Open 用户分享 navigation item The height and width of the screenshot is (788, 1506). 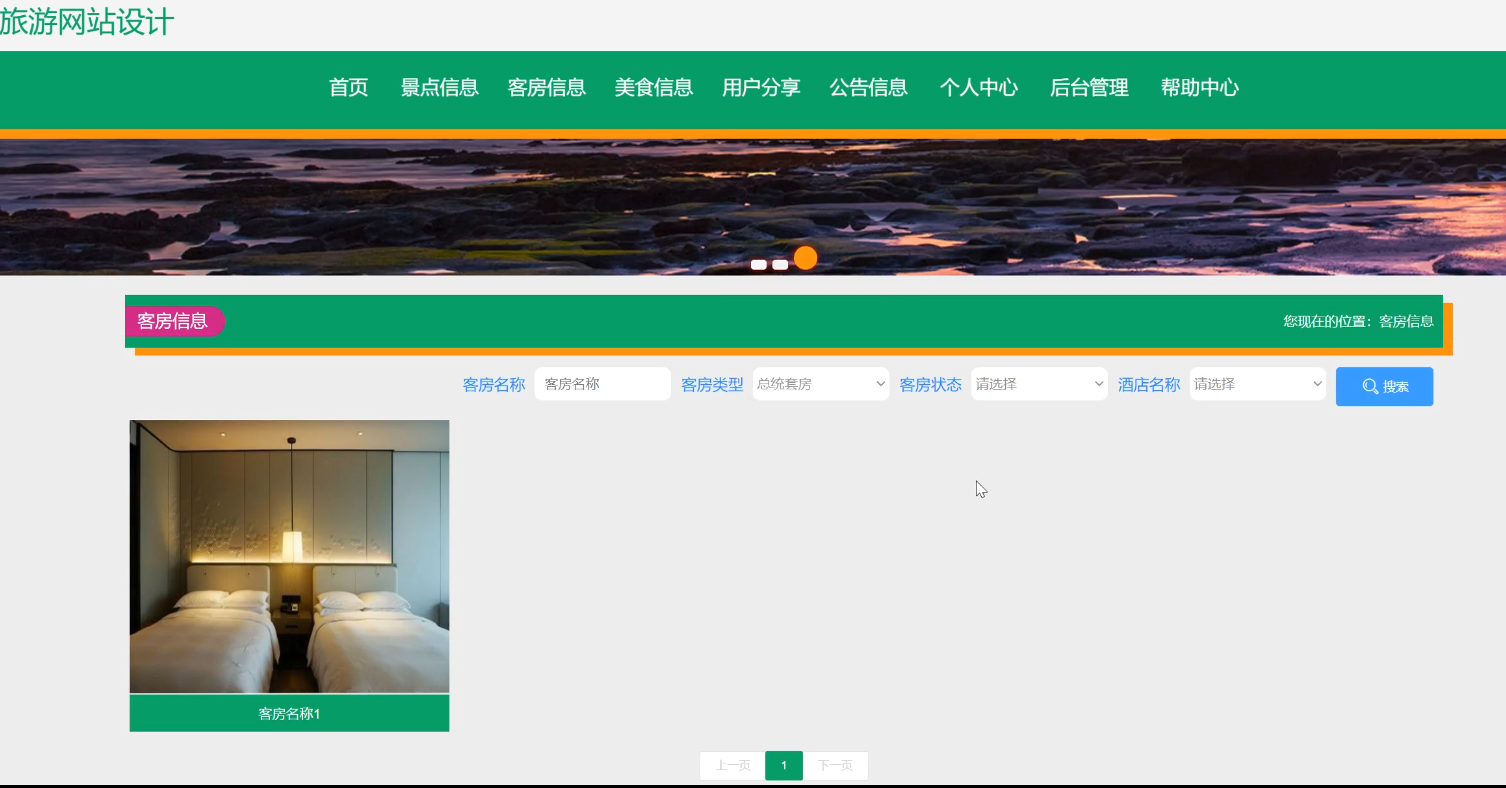761,88
